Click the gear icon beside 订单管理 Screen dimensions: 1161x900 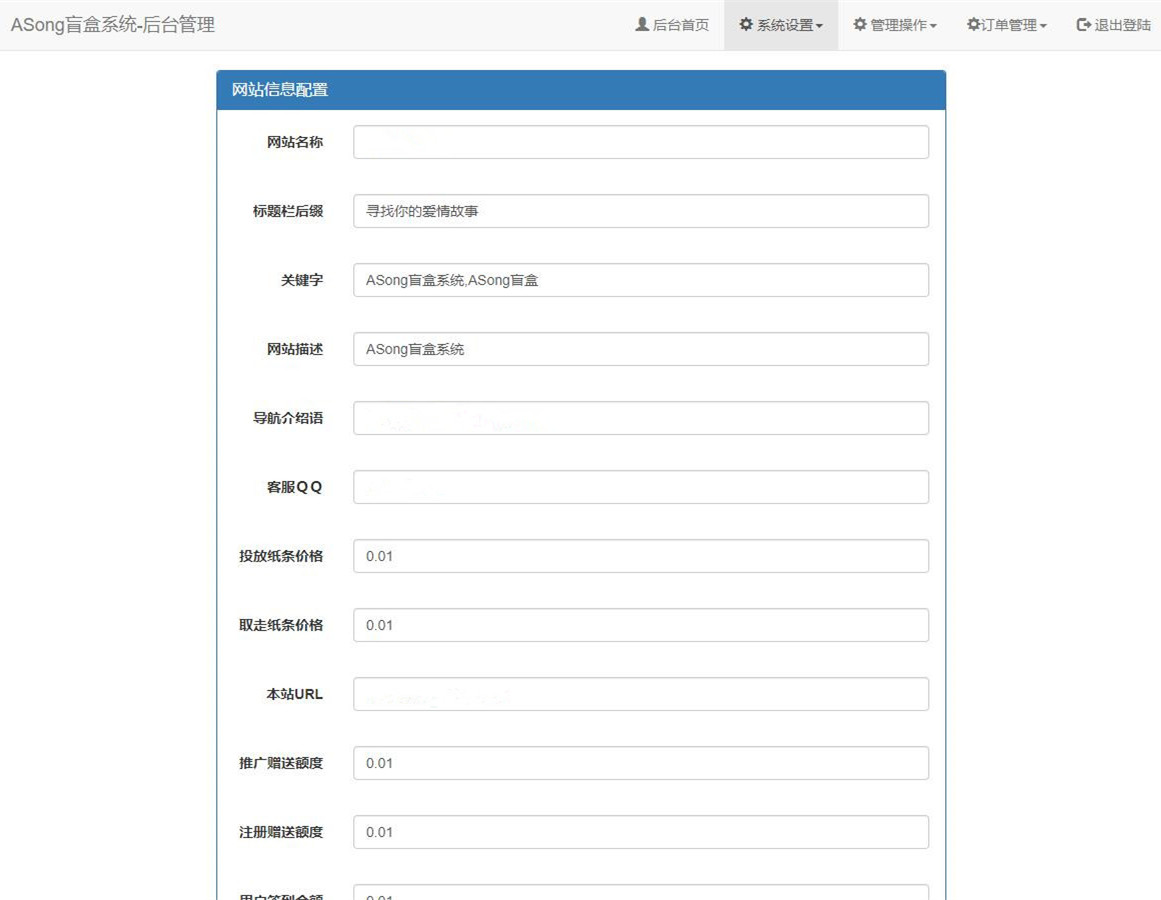pyautogui.click(x=974, y=24)
